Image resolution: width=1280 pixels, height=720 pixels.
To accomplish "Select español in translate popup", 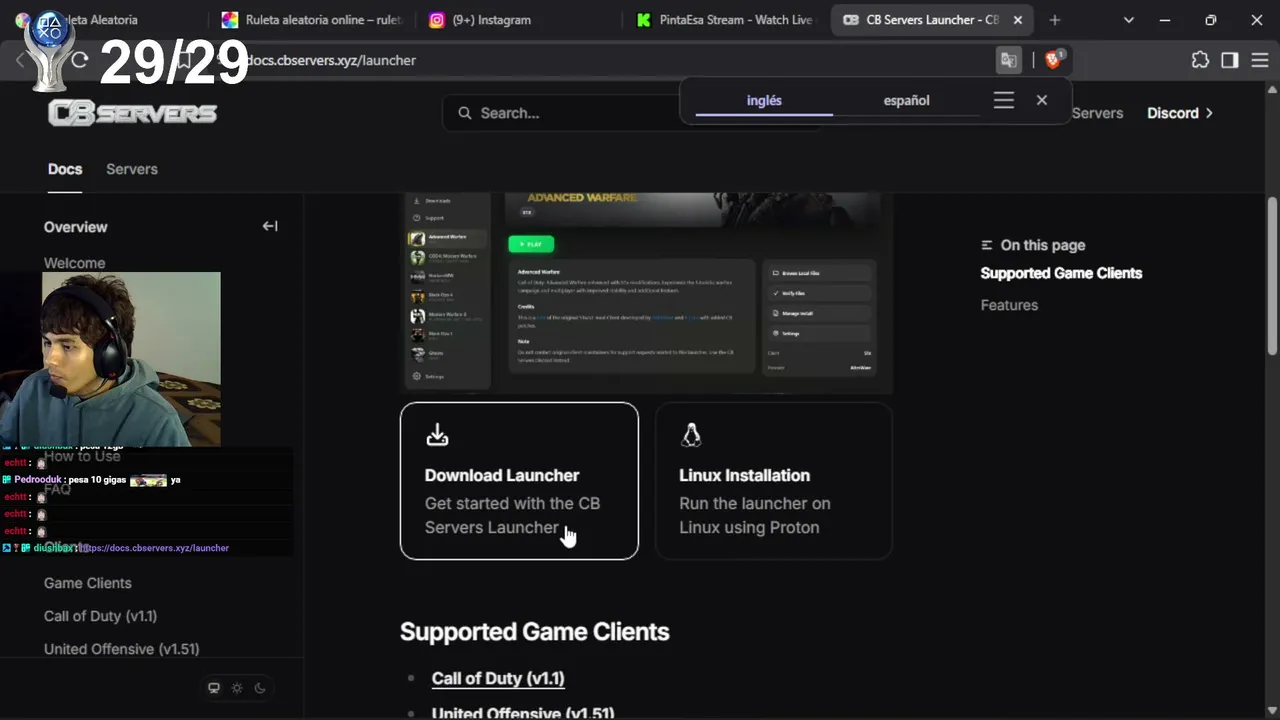I will click(906, 100).
